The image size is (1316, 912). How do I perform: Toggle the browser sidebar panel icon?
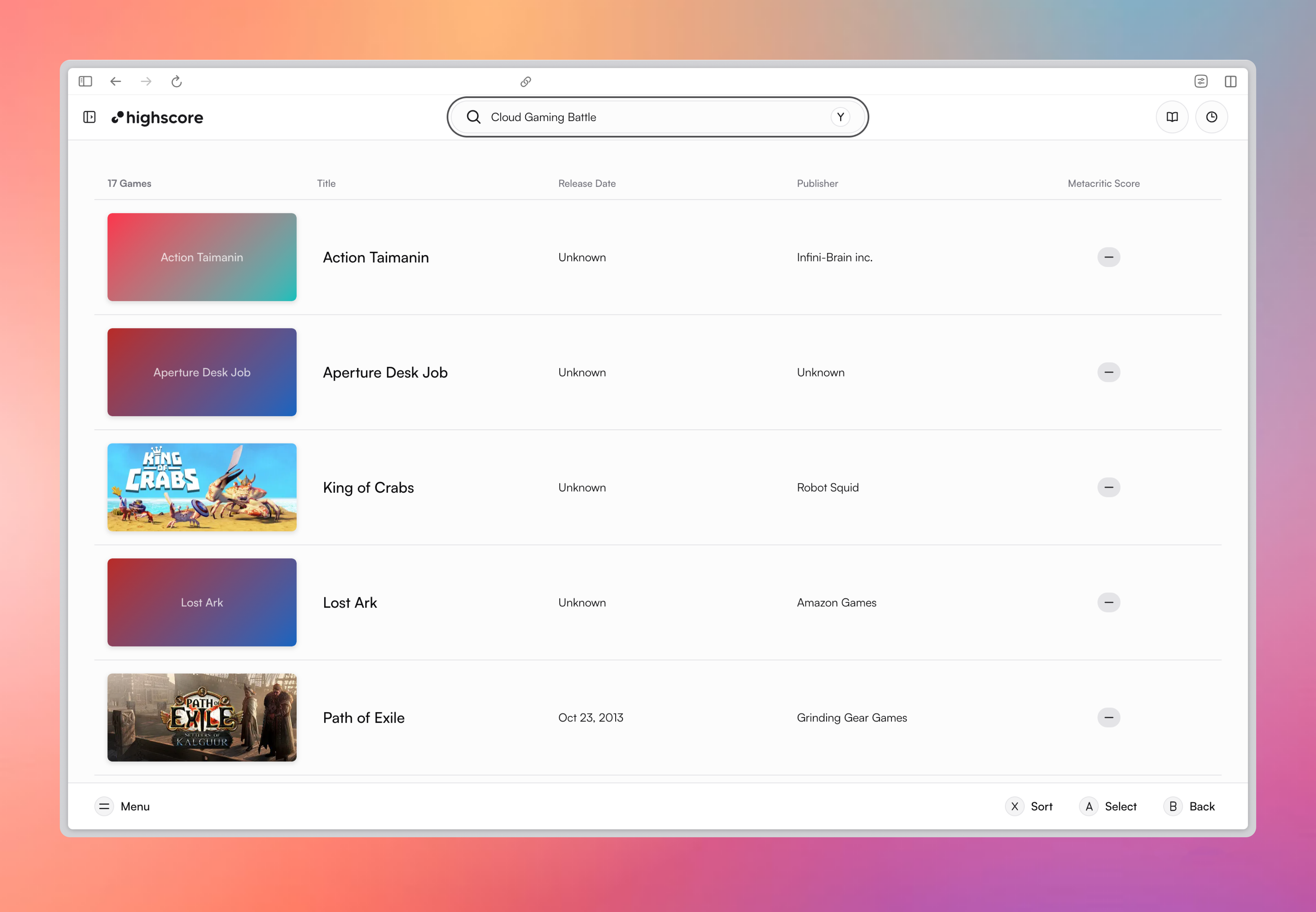(85, 81)
